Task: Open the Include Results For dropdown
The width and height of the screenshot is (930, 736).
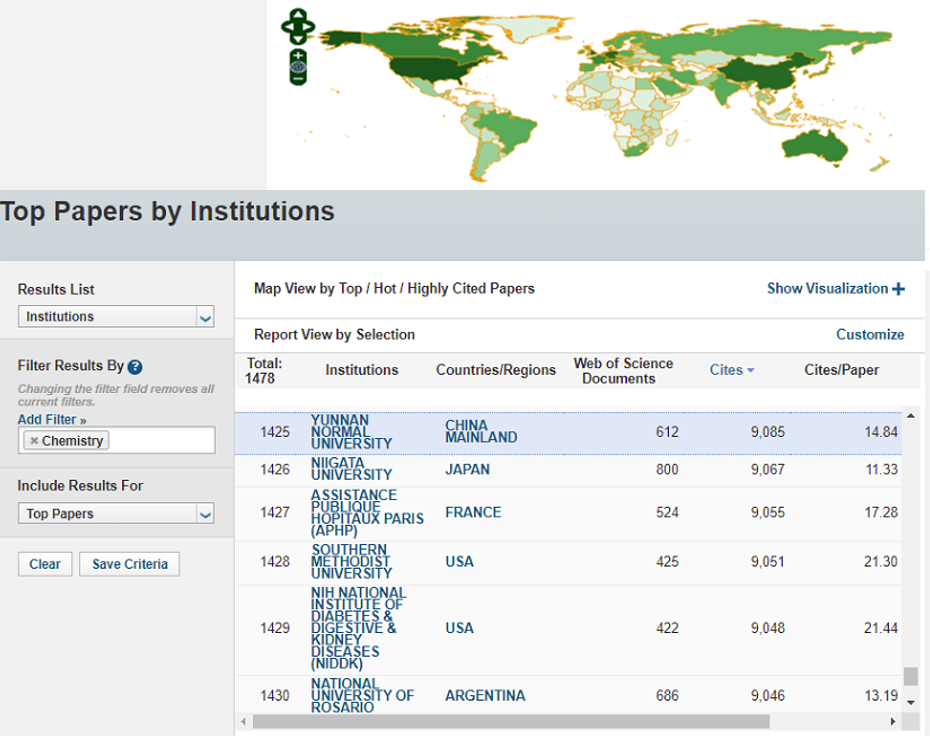Action: [116, 514]
